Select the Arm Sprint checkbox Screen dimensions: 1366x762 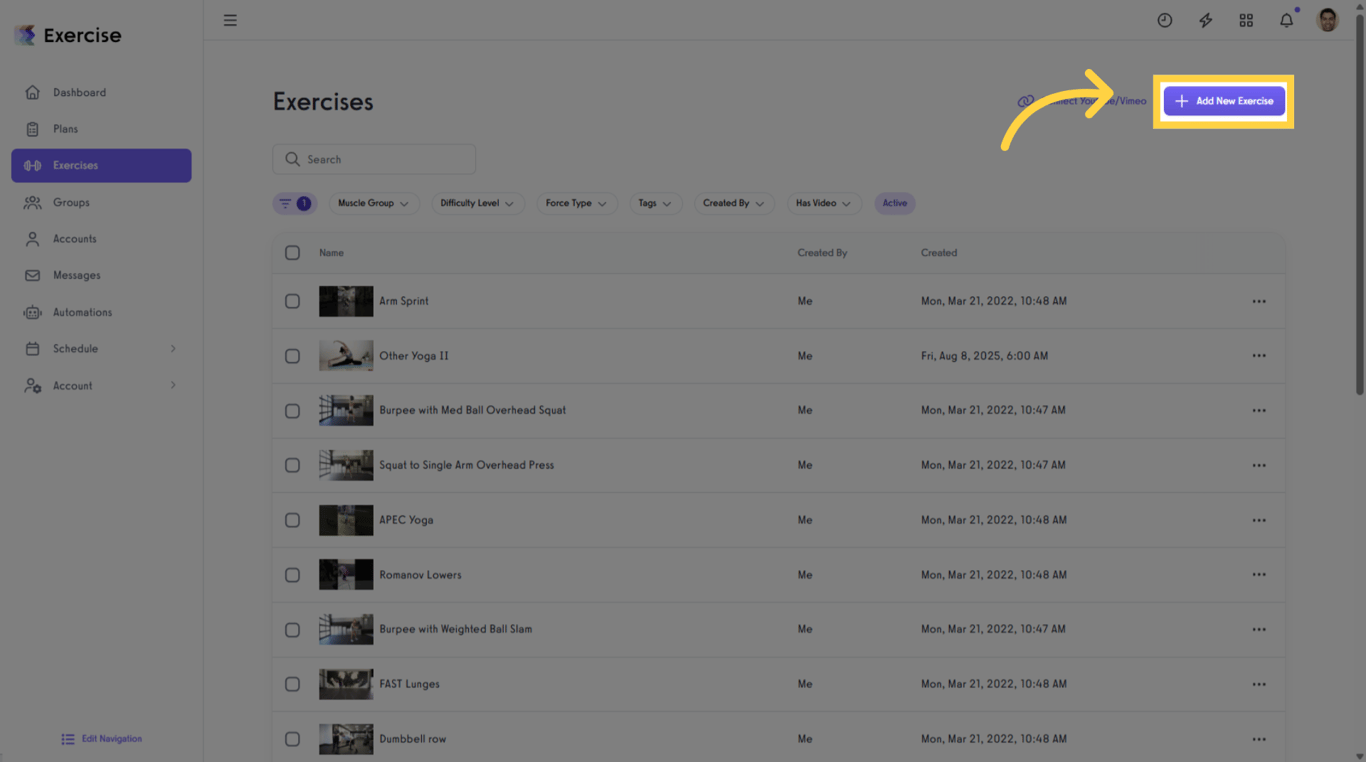click(292, 301)
